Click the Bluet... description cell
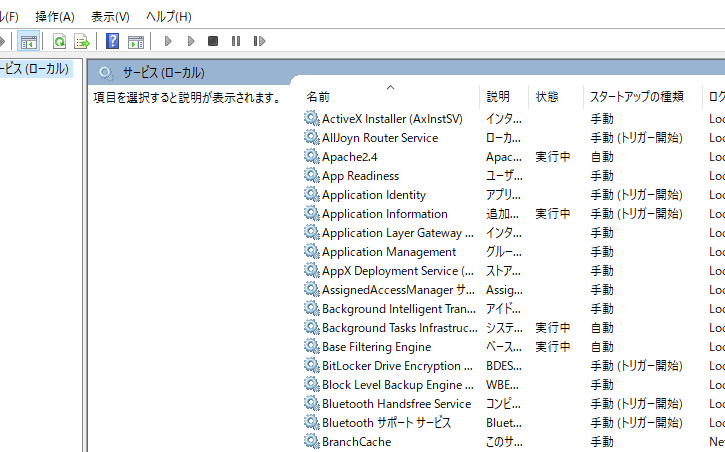 (504, 422)
